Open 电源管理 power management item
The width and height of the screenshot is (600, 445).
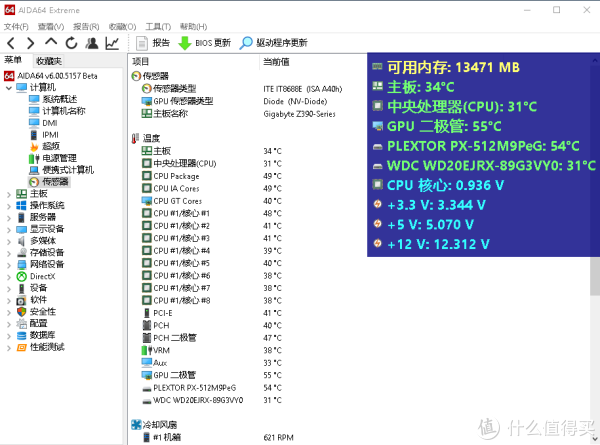click(x=53, y=158)
